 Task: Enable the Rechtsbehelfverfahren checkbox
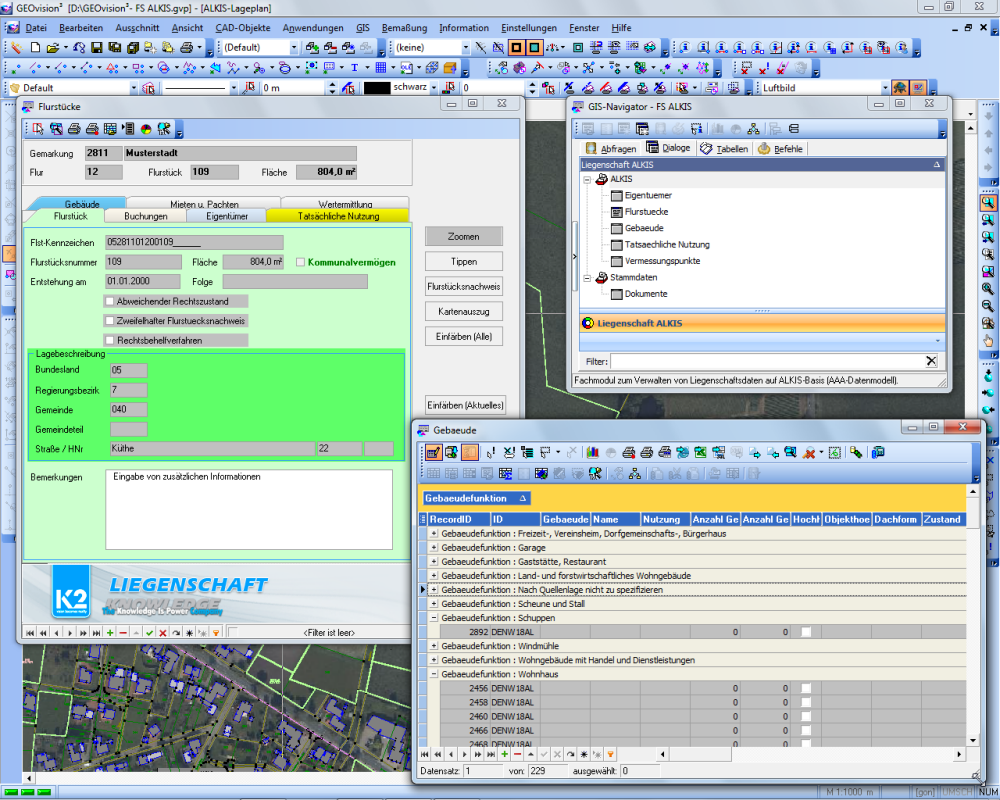pos(110,341)
